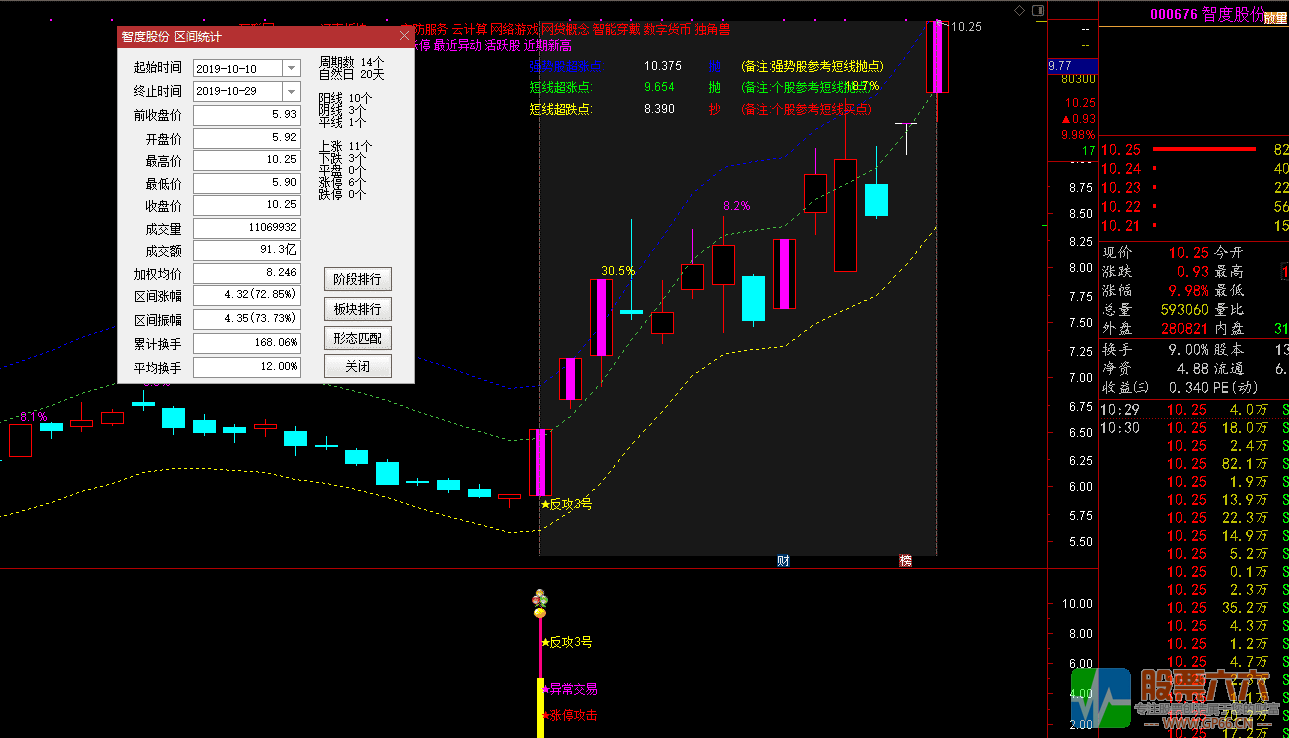
Task: Click the 云计算 concept tag
Action: 469,29
